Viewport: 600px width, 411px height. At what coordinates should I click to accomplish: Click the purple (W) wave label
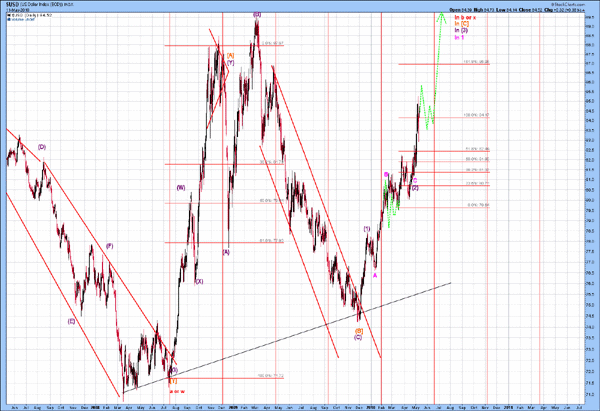pyautogui.click(x=181, y=188)
